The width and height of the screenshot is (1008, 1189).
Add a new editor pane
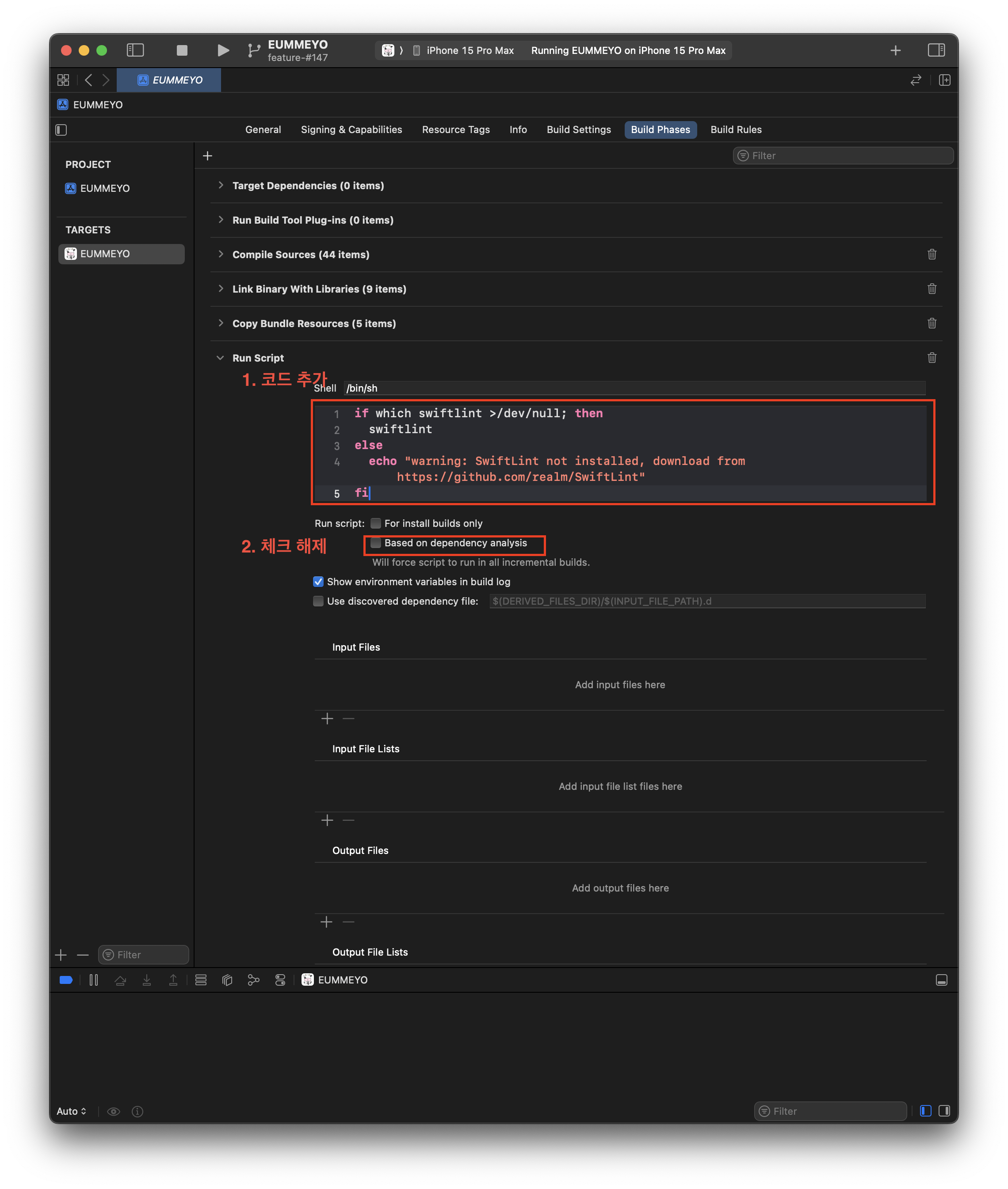point(944,80)
